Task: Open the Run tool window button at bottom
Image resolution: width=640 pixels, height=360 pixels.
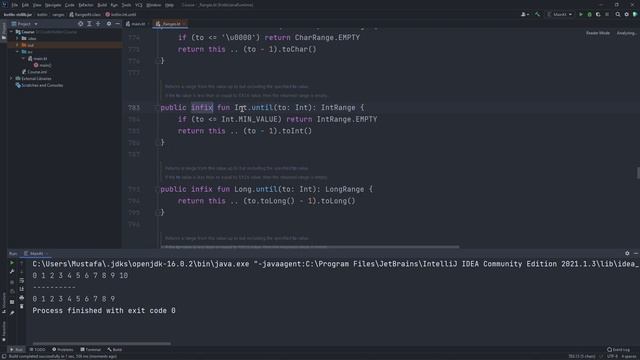Action: (x=16, y=350)
